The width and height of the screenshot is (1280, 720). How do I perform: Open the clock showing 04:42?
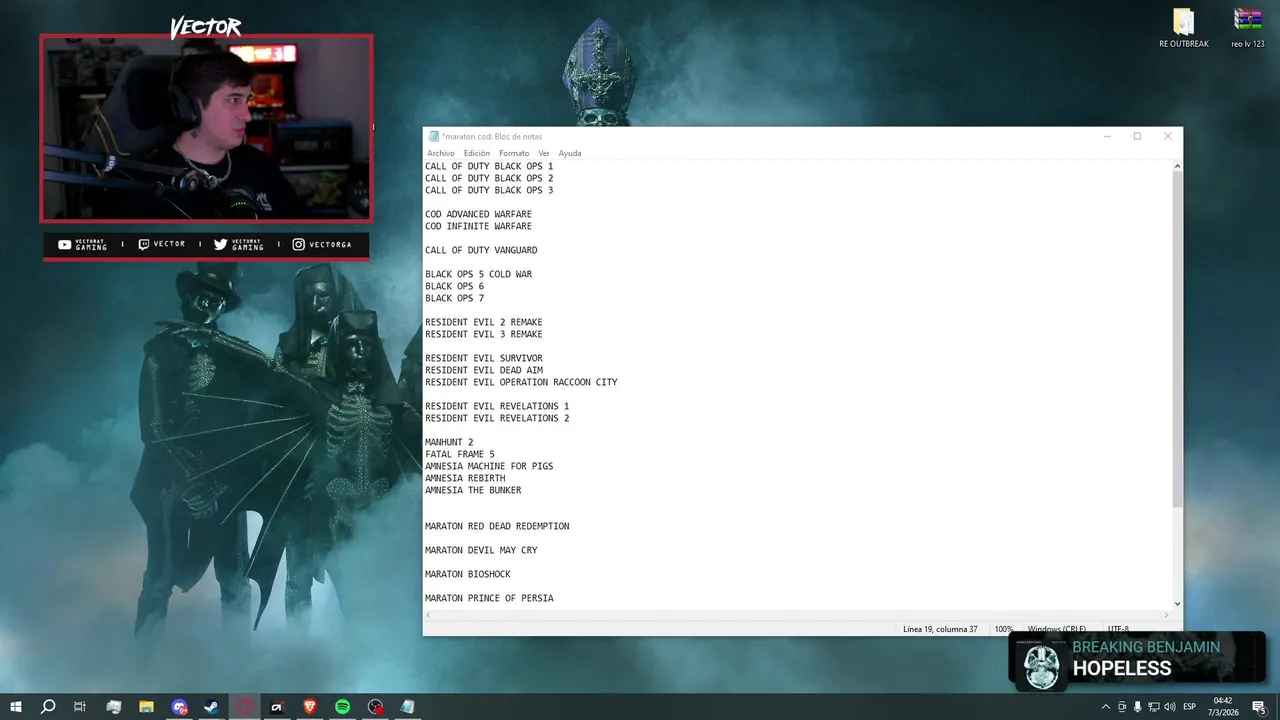(x=1222, y=707)
